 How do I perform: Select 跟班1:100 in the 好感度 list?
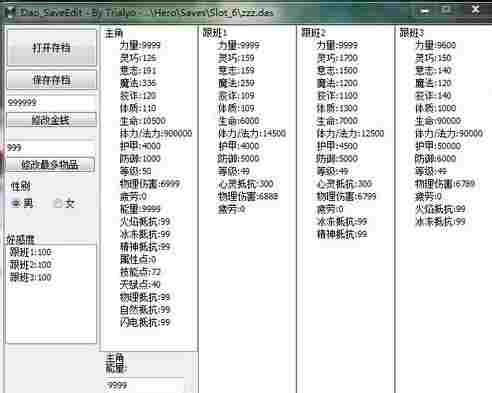coord(30,252)
